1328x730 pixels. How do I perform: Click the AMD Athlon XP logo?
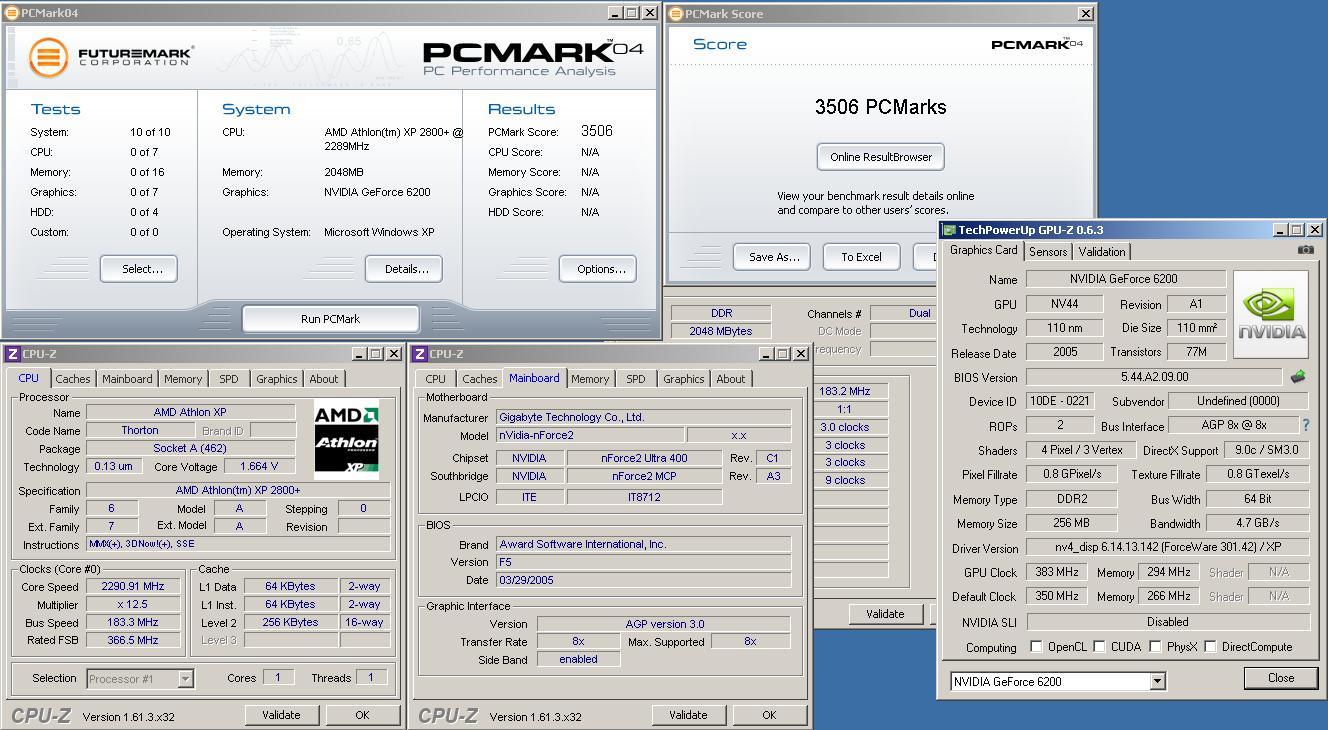[346, 441]
